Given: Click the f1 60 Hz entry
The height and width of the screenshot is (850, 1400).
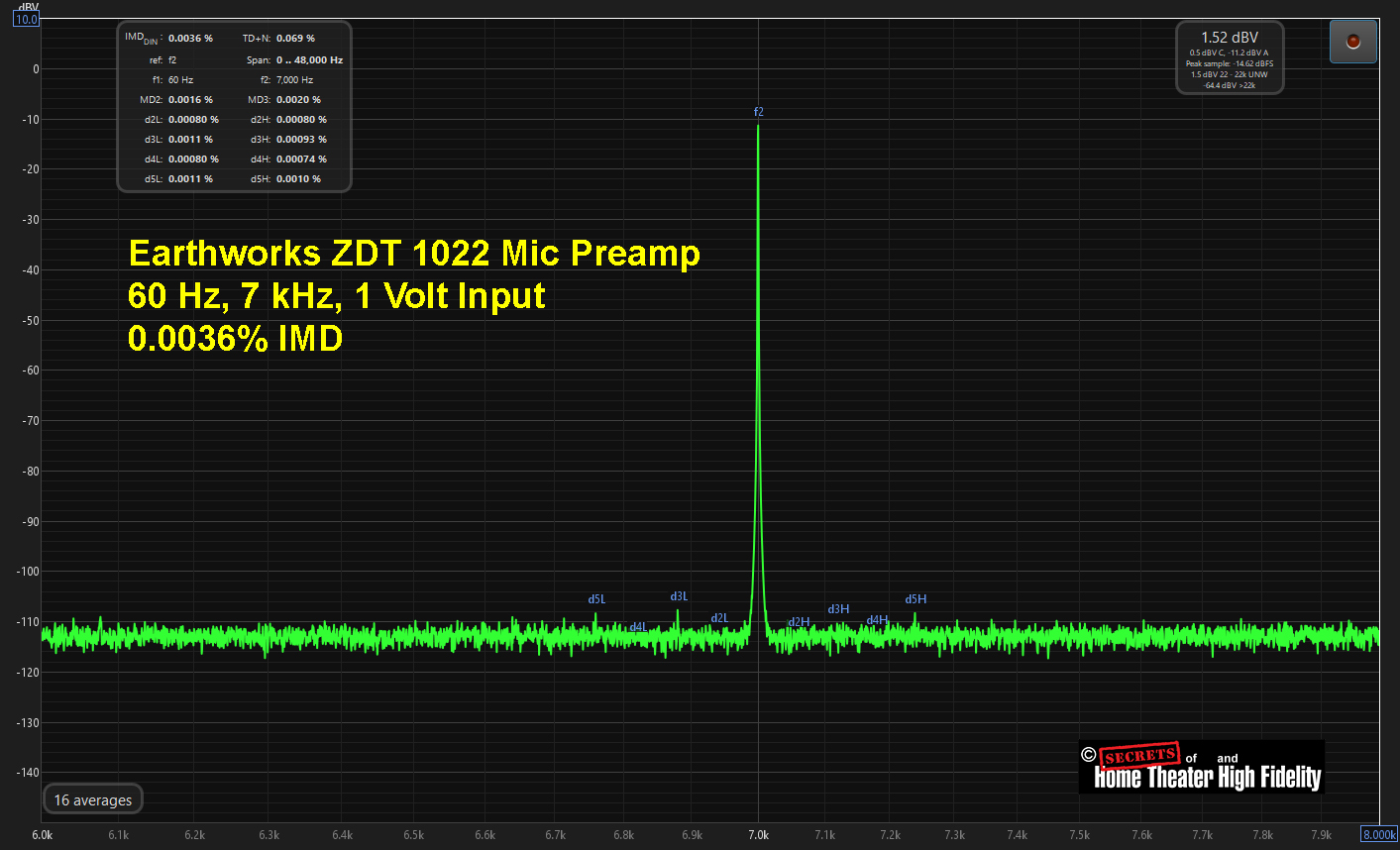Looking at the screenshot, I should 172,79.
